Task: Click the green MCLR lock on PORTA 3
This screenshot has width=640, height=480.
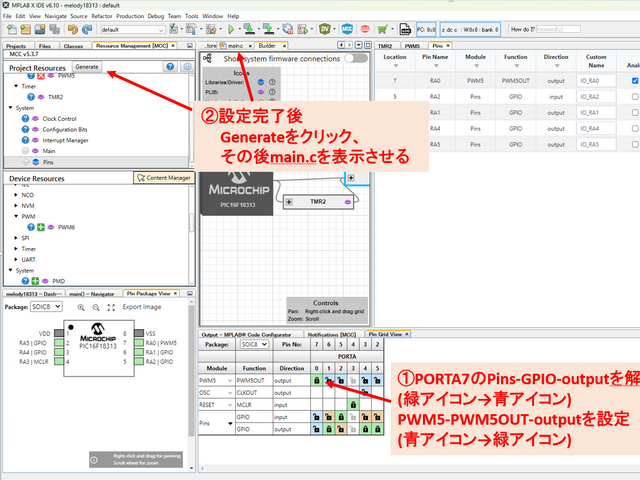Action: pyautogui.click(x=353, y=405)
